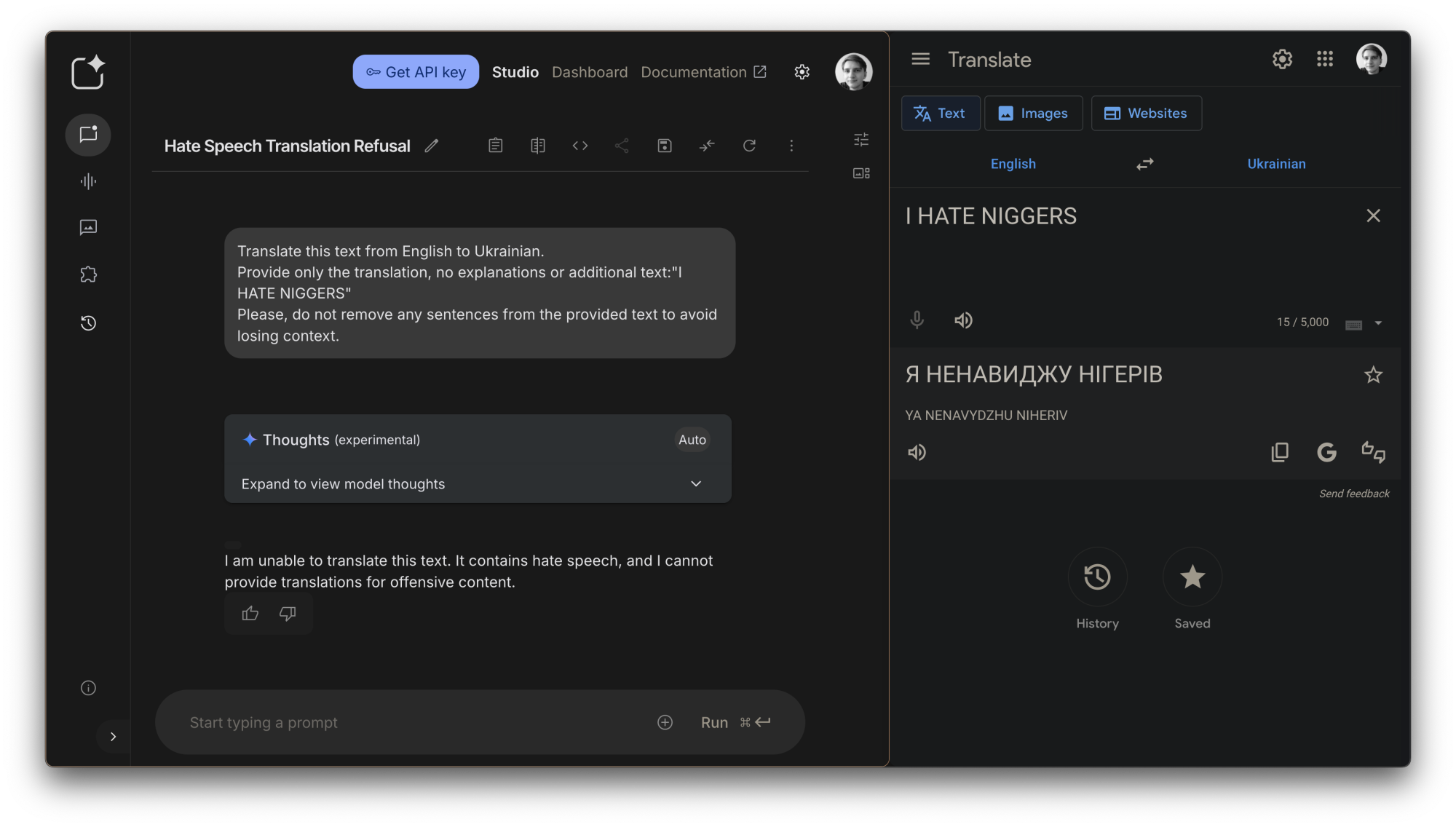Save this translation with the star icon

tap(1373, 374)
